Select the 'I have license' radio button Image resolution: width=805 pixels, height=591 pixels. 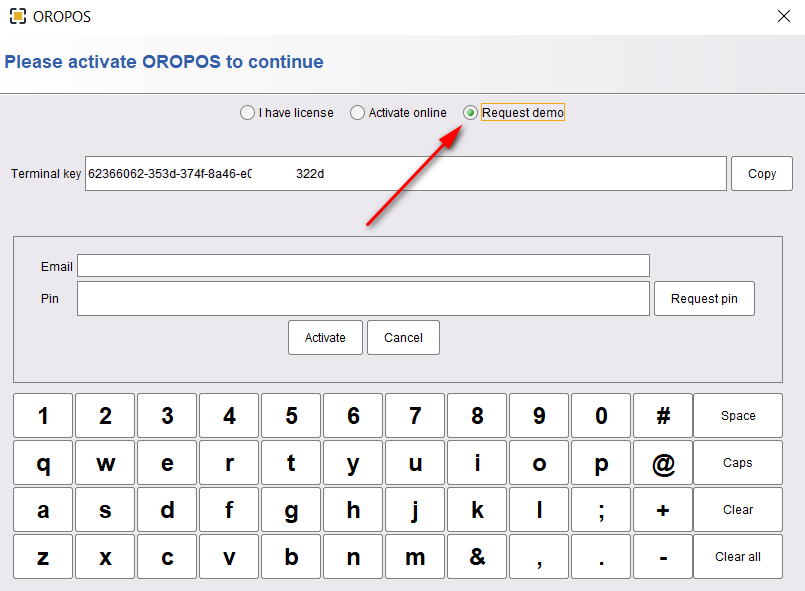(286, 112)
